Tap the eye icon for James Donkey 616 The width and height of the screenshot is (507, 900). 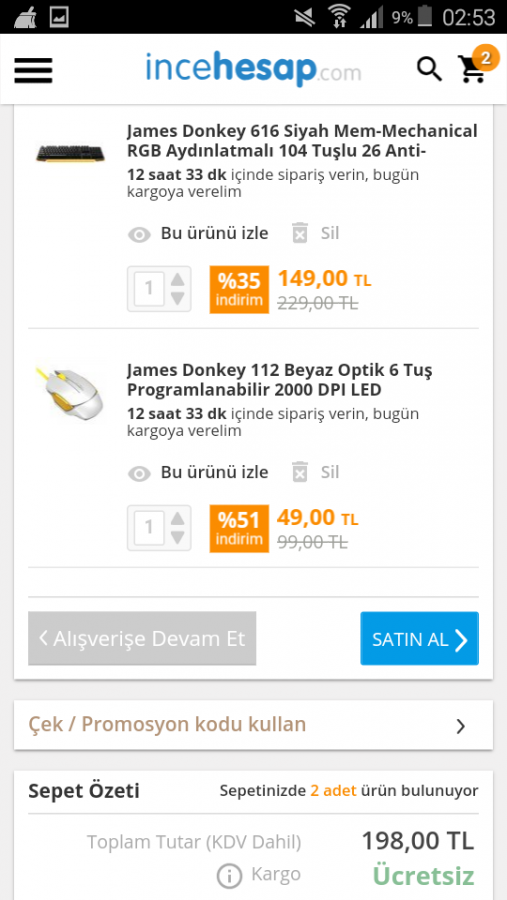(x=139, y=234)
